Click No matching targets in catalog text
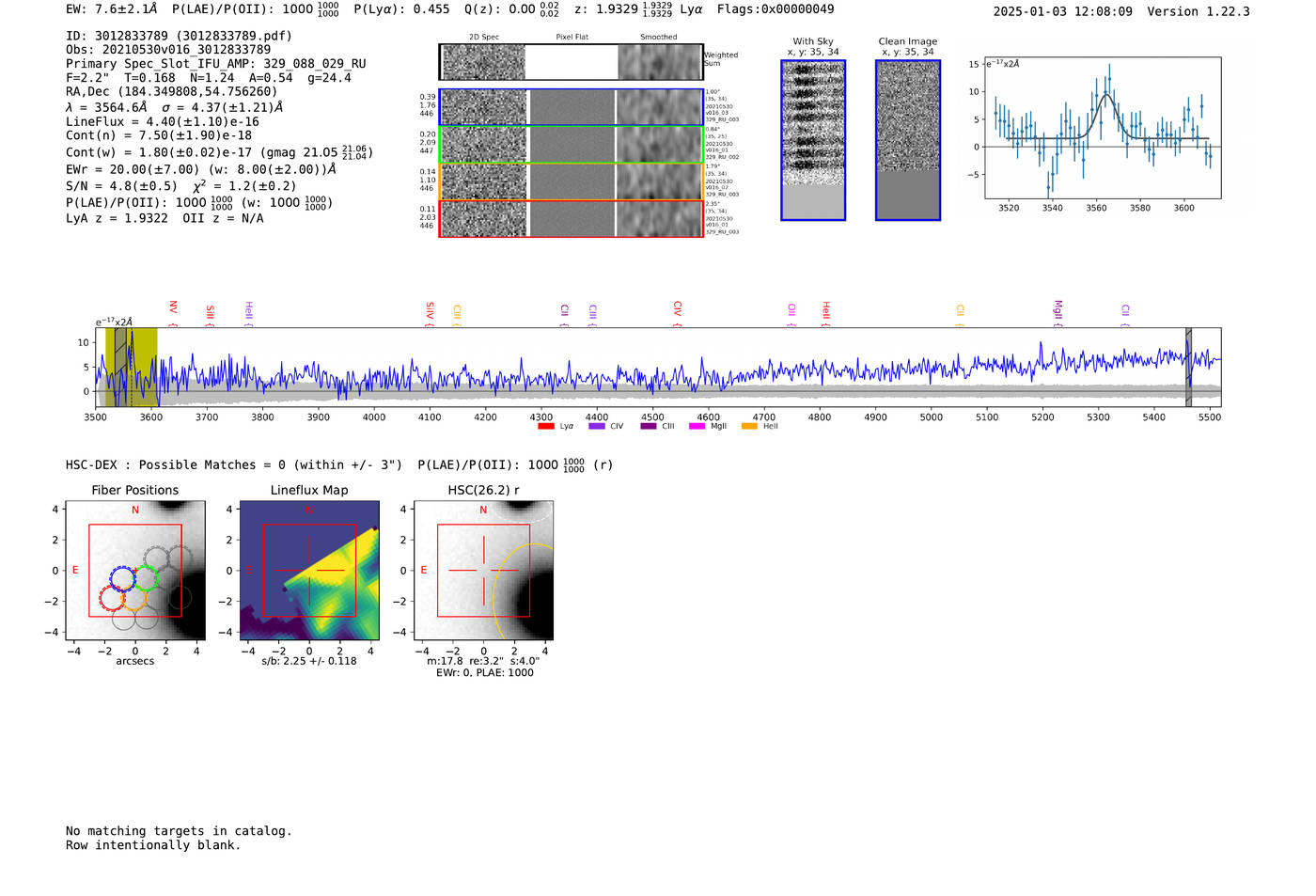This screenshot has width=1316, height=896. tap(179, 831)
